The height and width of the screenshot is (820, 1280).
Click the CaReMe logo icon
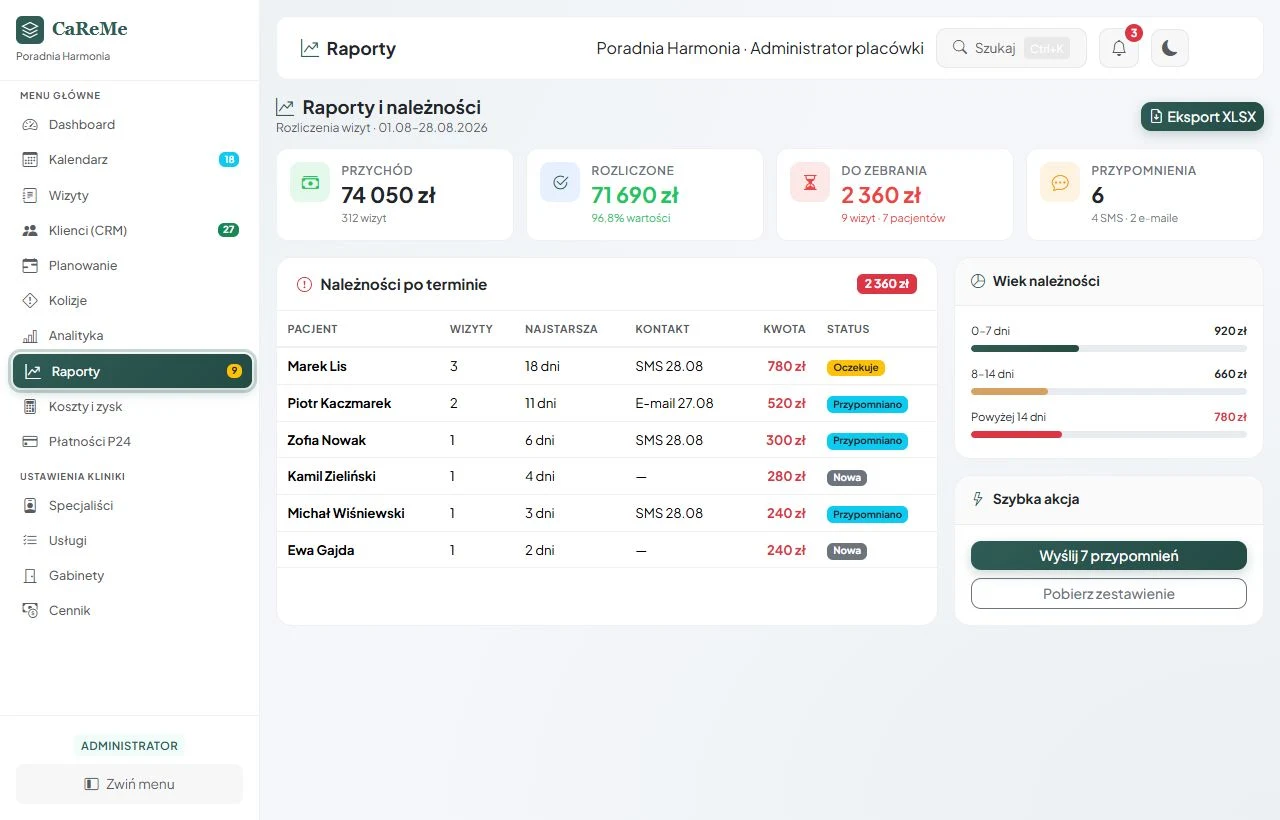30,29
